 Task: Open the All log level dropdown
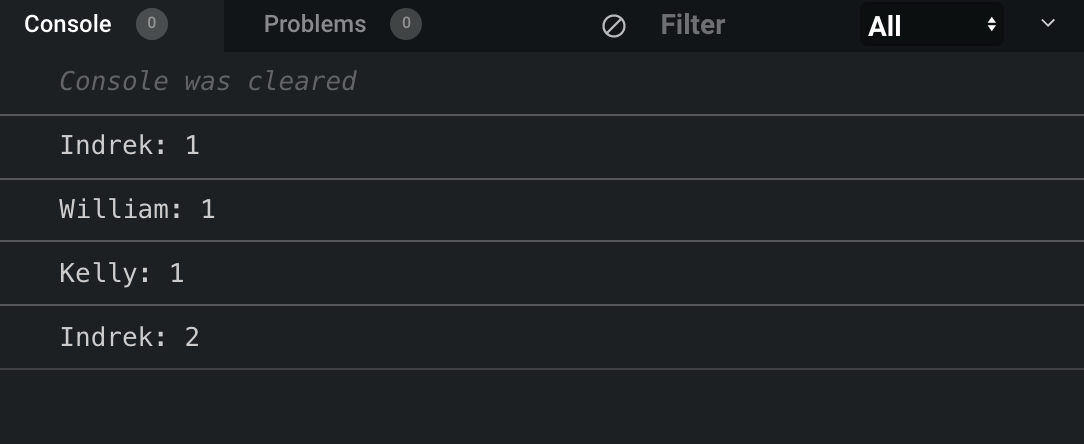click(x=930, y=26)
